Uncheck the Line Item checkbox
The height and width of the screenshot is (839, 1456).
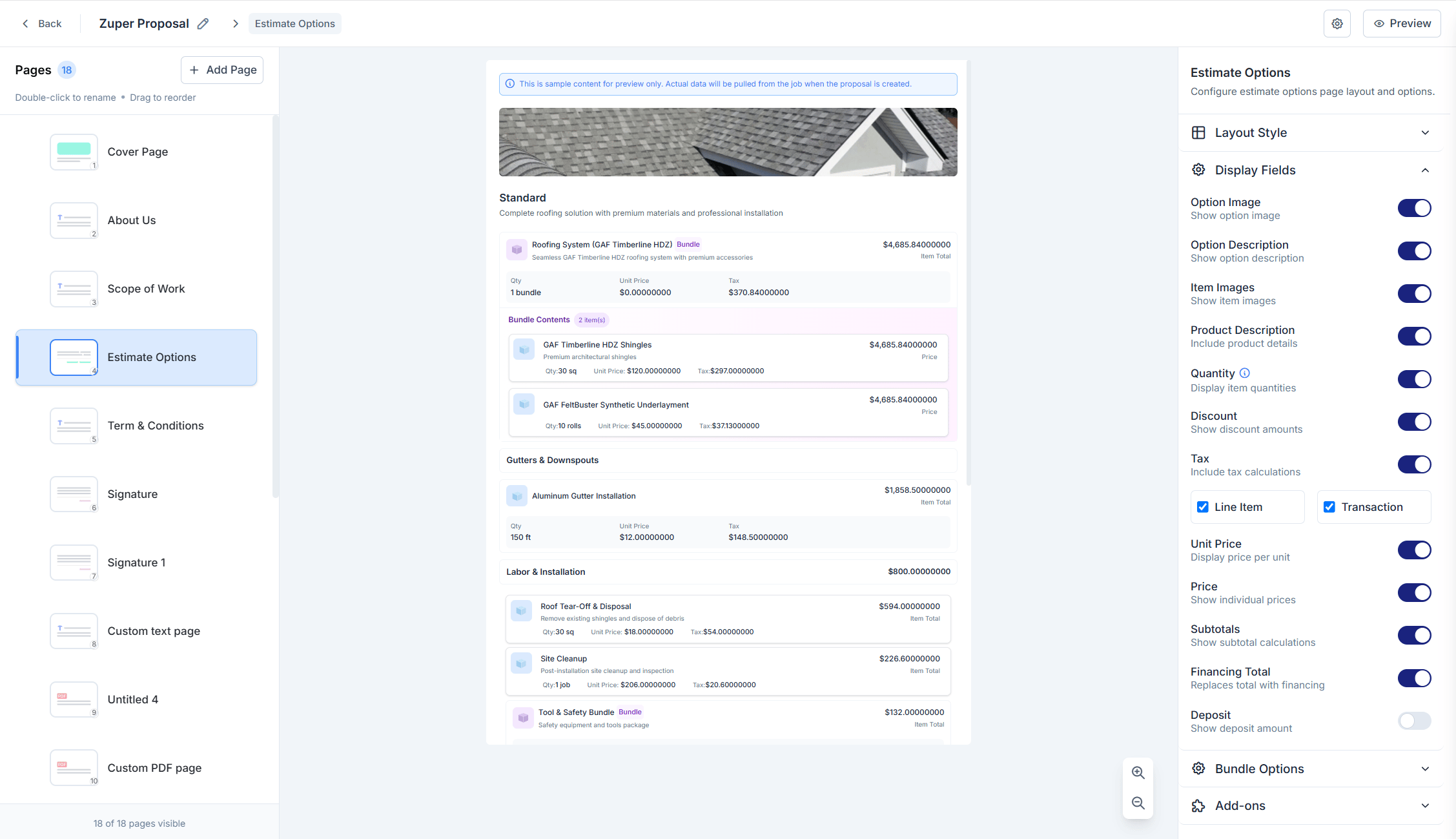point(1203,507)
